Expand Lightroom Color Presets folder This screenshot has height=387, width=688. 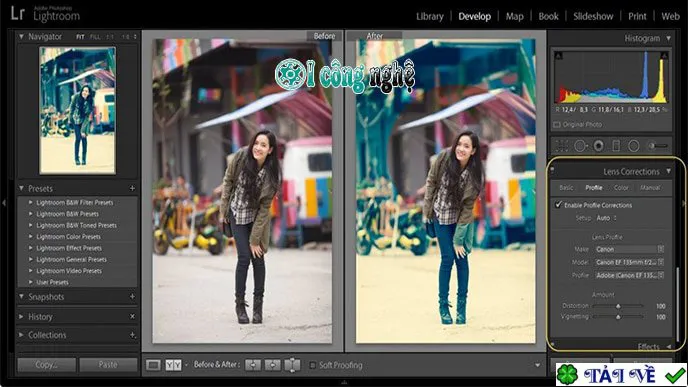tap(31, 236)
